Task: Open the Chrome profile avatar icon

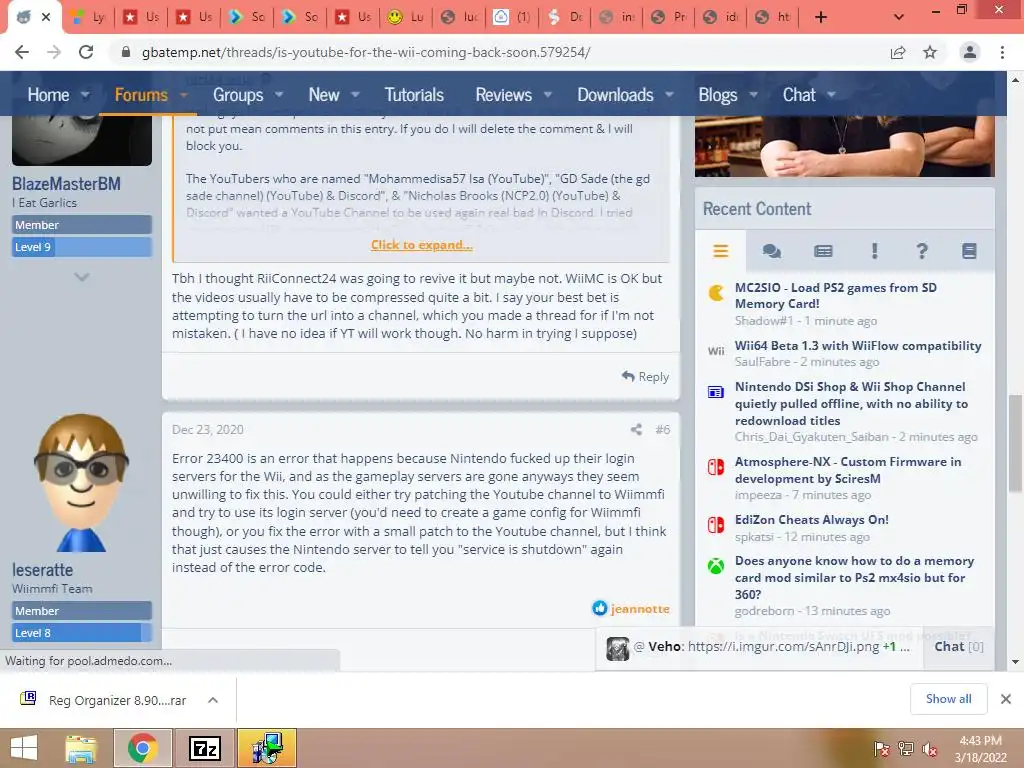Action: pyautogui.click(x=970, y=52)
